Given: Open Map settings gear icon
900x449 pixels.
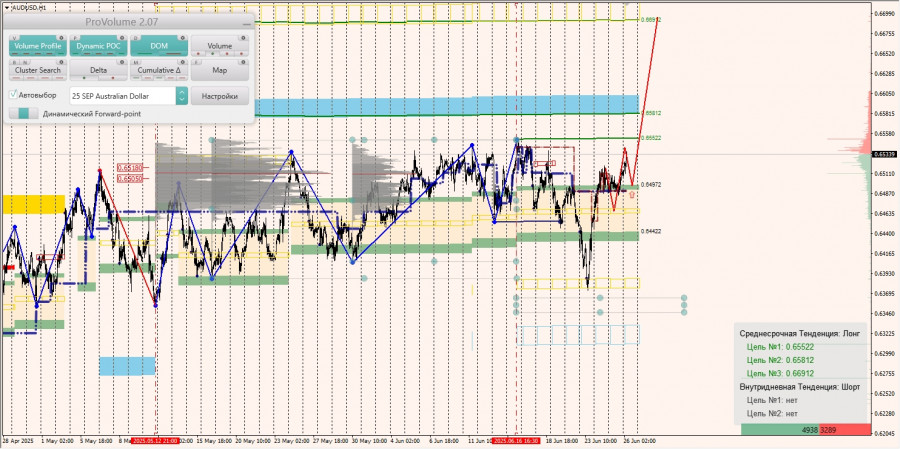Looking at the screenshot, I should pyautogui.click(x=243, y=62).
